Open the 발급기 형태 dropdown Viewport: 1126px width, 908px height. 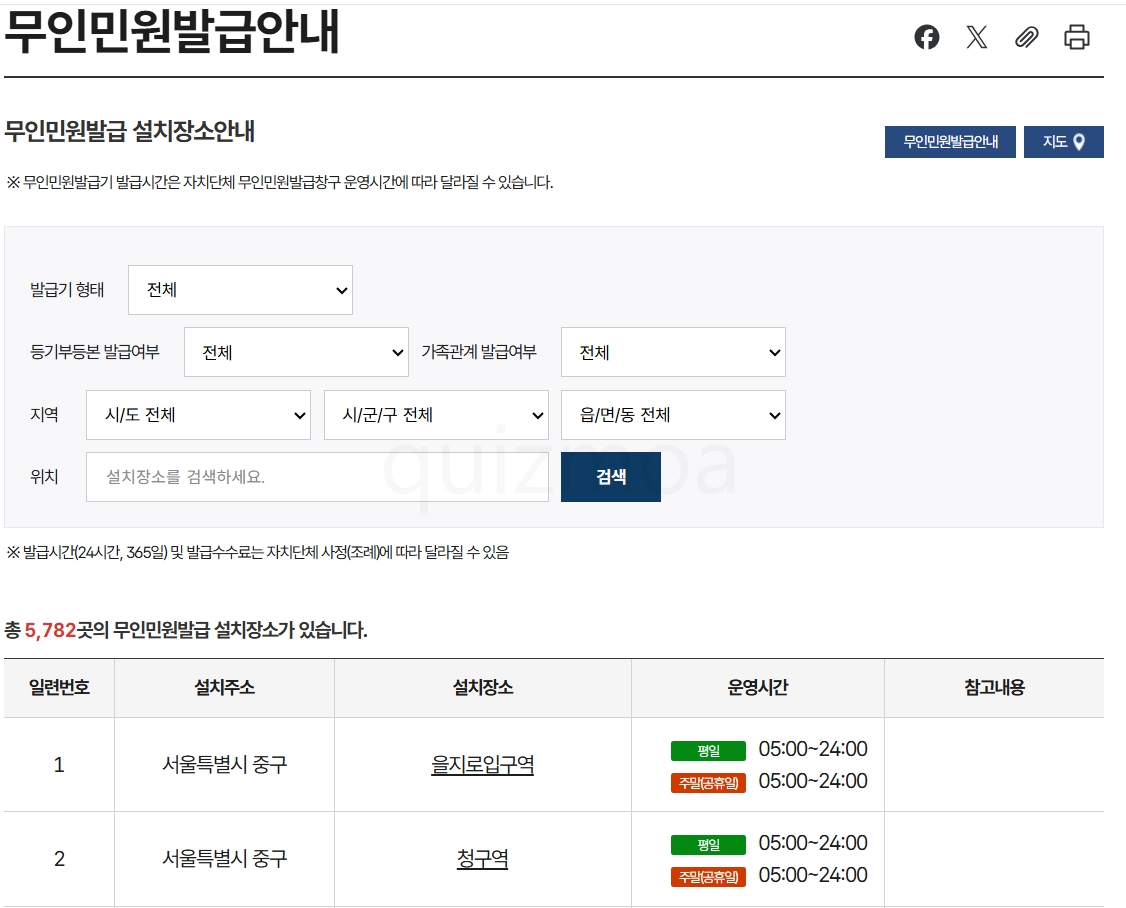pyautogui.click(x=241, y=290)
